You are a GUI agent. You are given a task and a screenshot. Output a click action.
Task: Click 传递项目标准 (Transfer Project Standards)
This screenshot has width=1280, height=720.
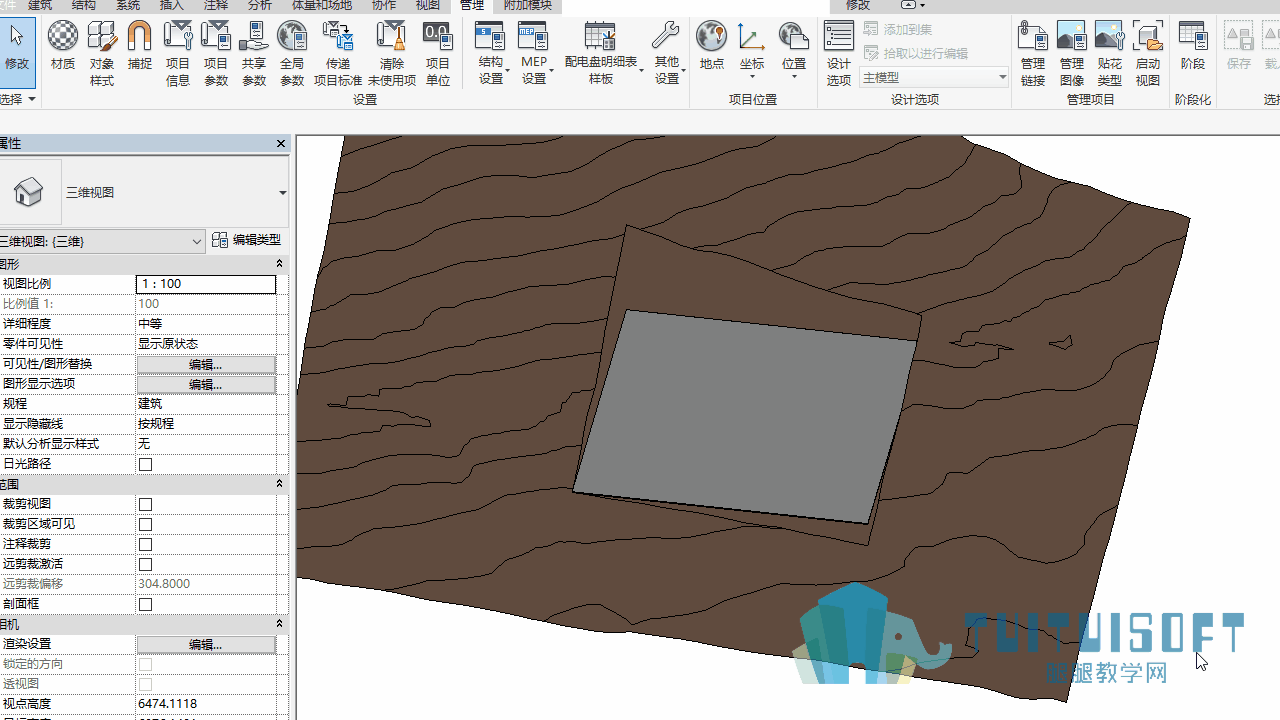pyautogui.click(x=338, y=54)
